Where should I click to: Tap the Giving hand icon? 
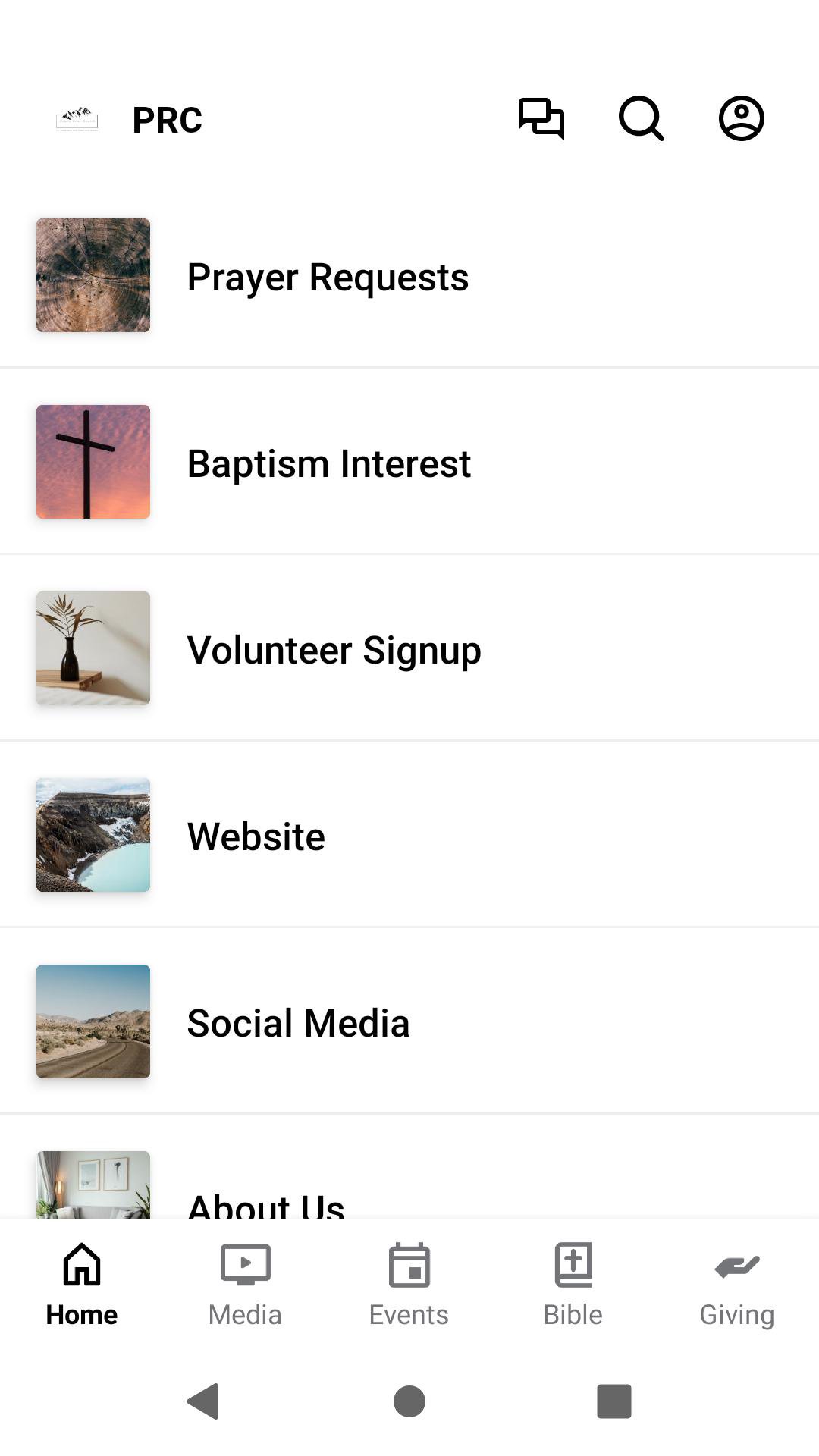[x=736, y=1265]
